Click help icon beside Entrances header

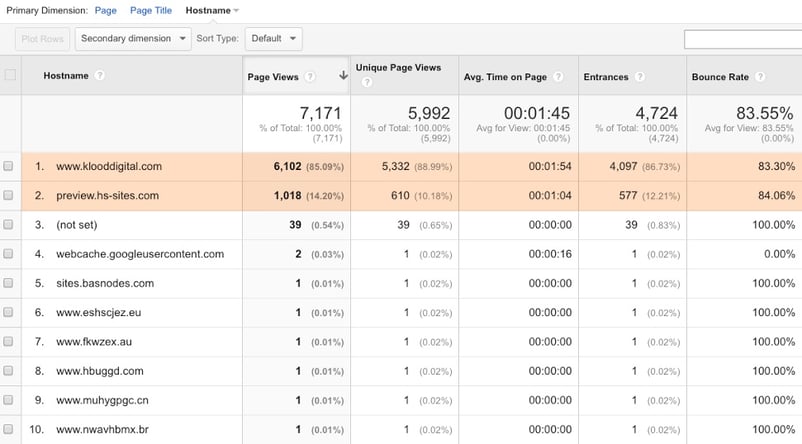tap(639, 76)
